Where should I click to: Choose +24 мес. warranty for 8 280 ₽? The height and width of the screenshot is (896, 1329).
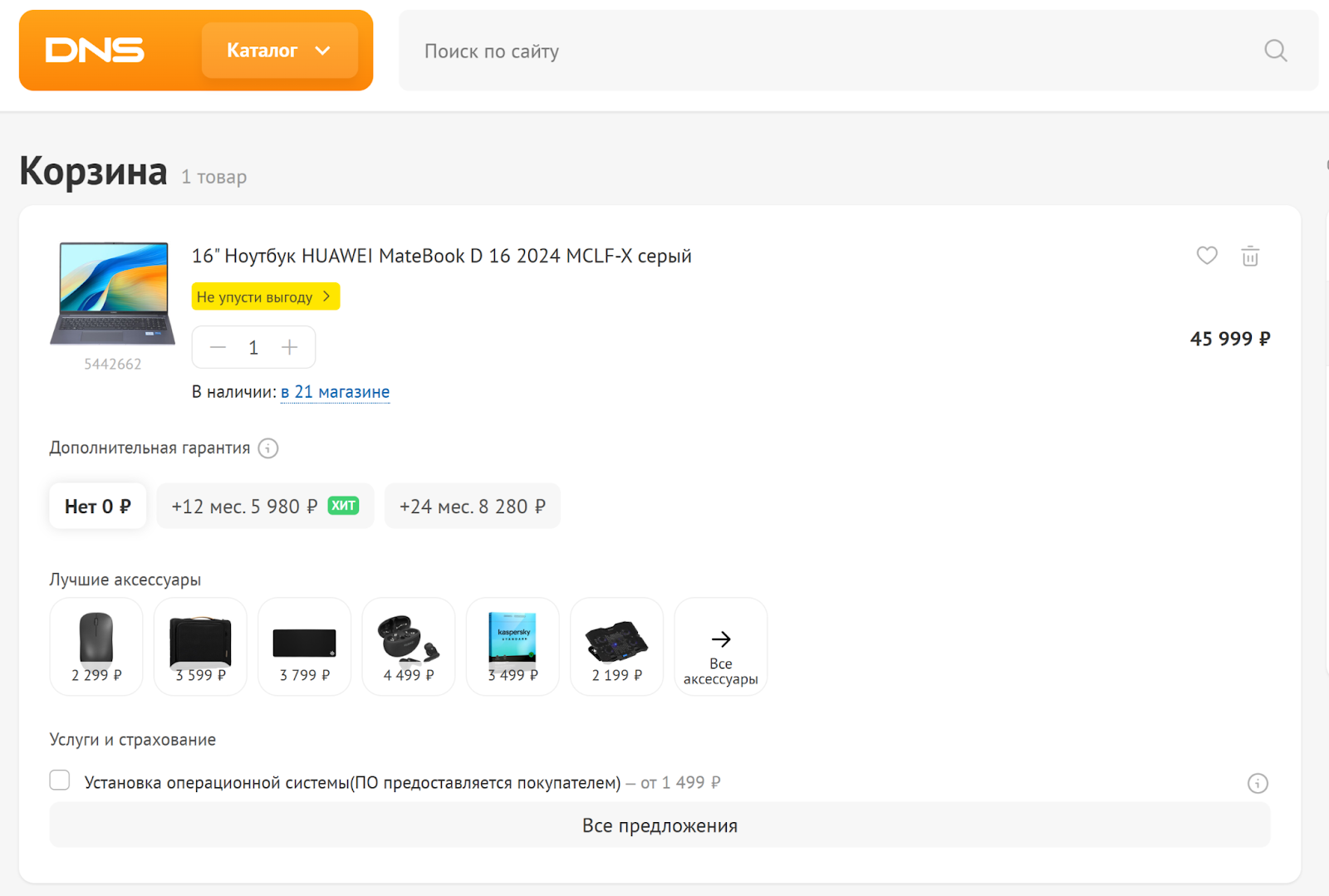[x=472, y=507]
